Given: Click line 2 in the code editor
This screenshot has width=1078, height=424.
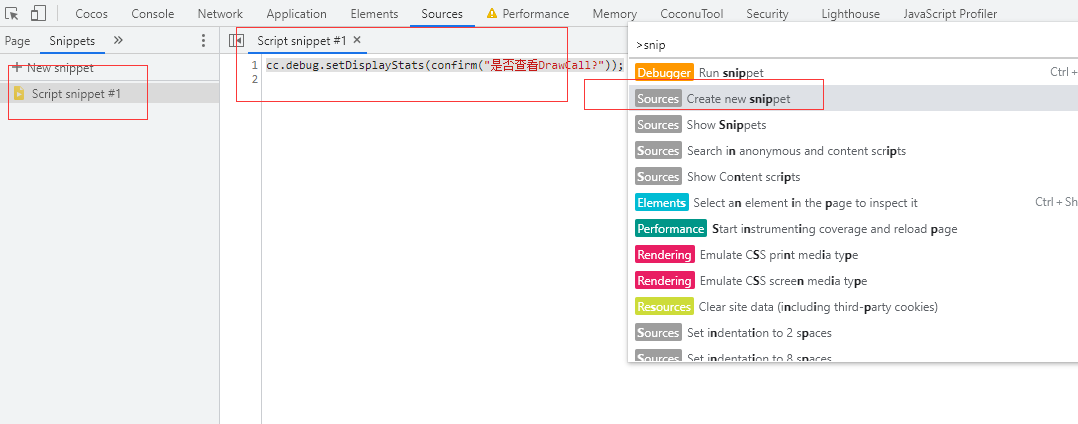Looking at the screenshot, I should [x=400, y=80].
